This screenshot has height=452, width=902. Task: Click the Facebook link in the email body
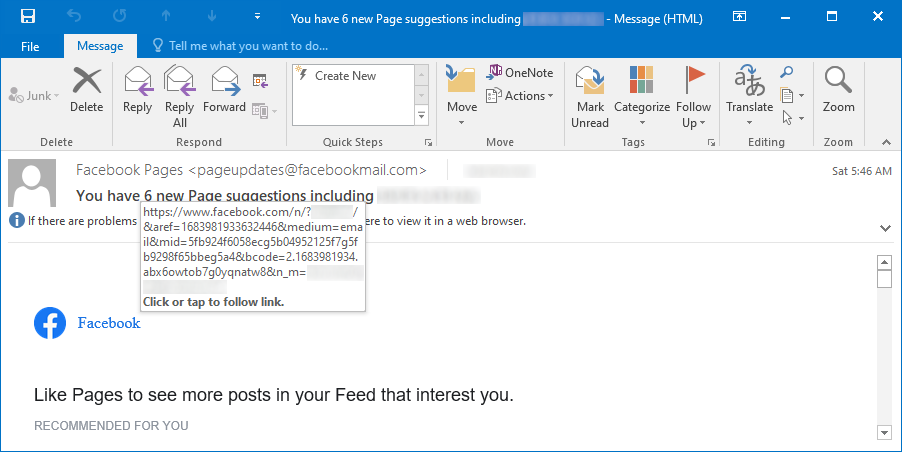[109, 323]
